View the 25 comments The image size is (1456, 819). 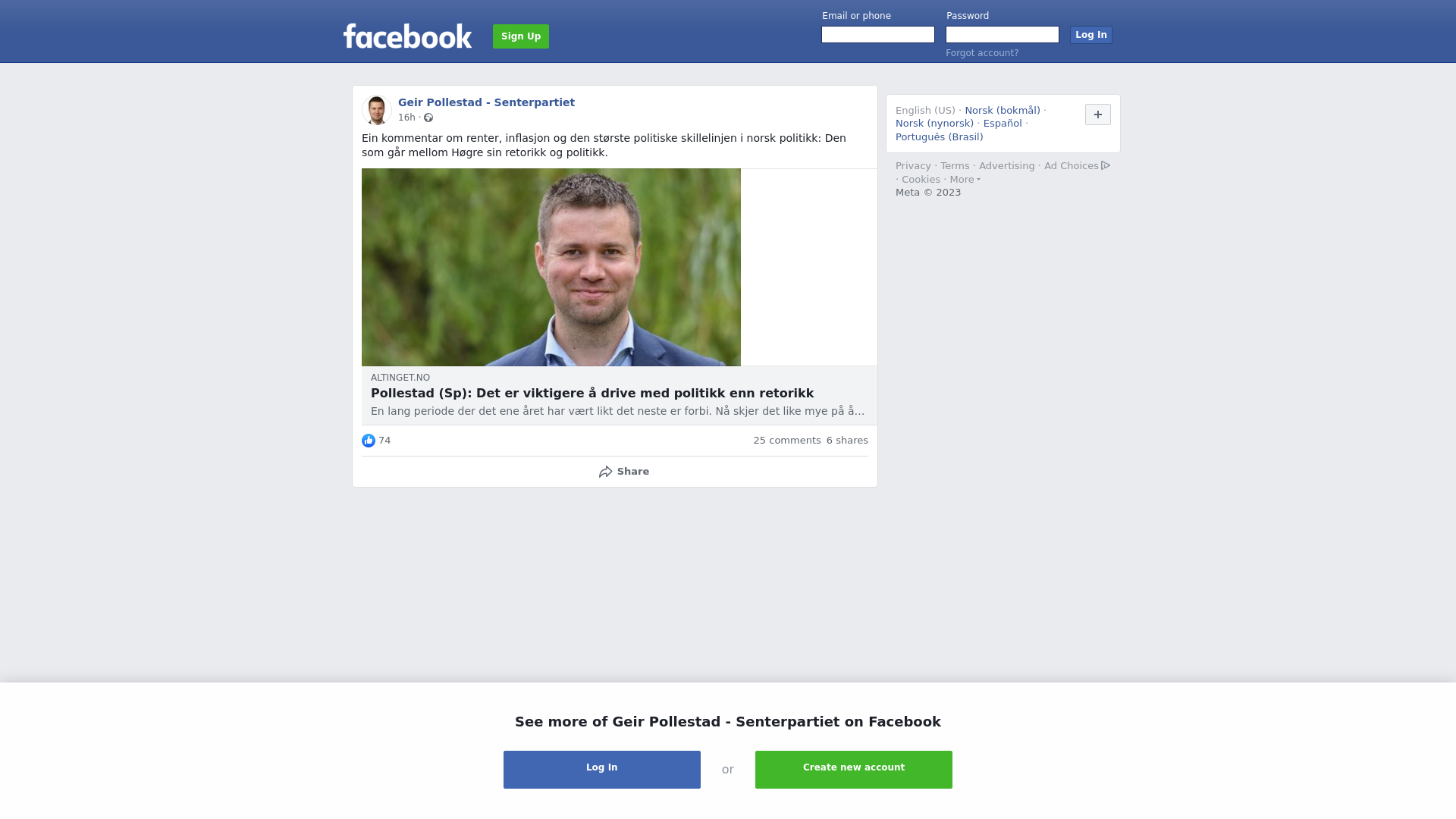(x=786, y=441)
